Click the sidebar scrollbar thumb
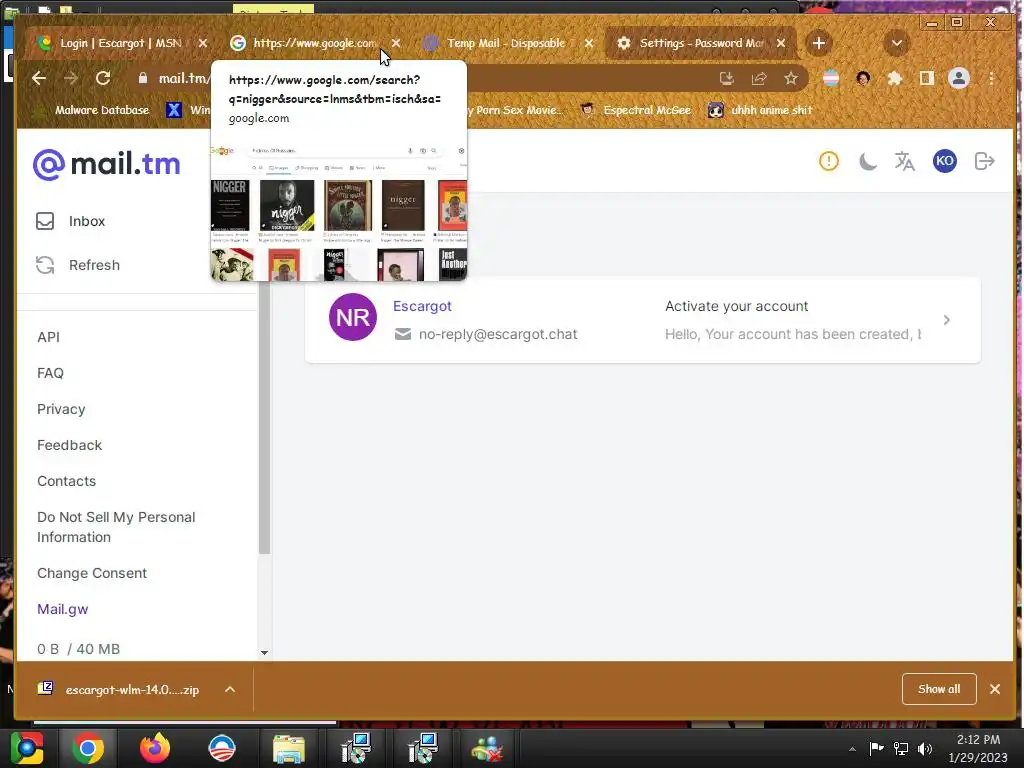1024x768 pixels. [x=264, y=418]
